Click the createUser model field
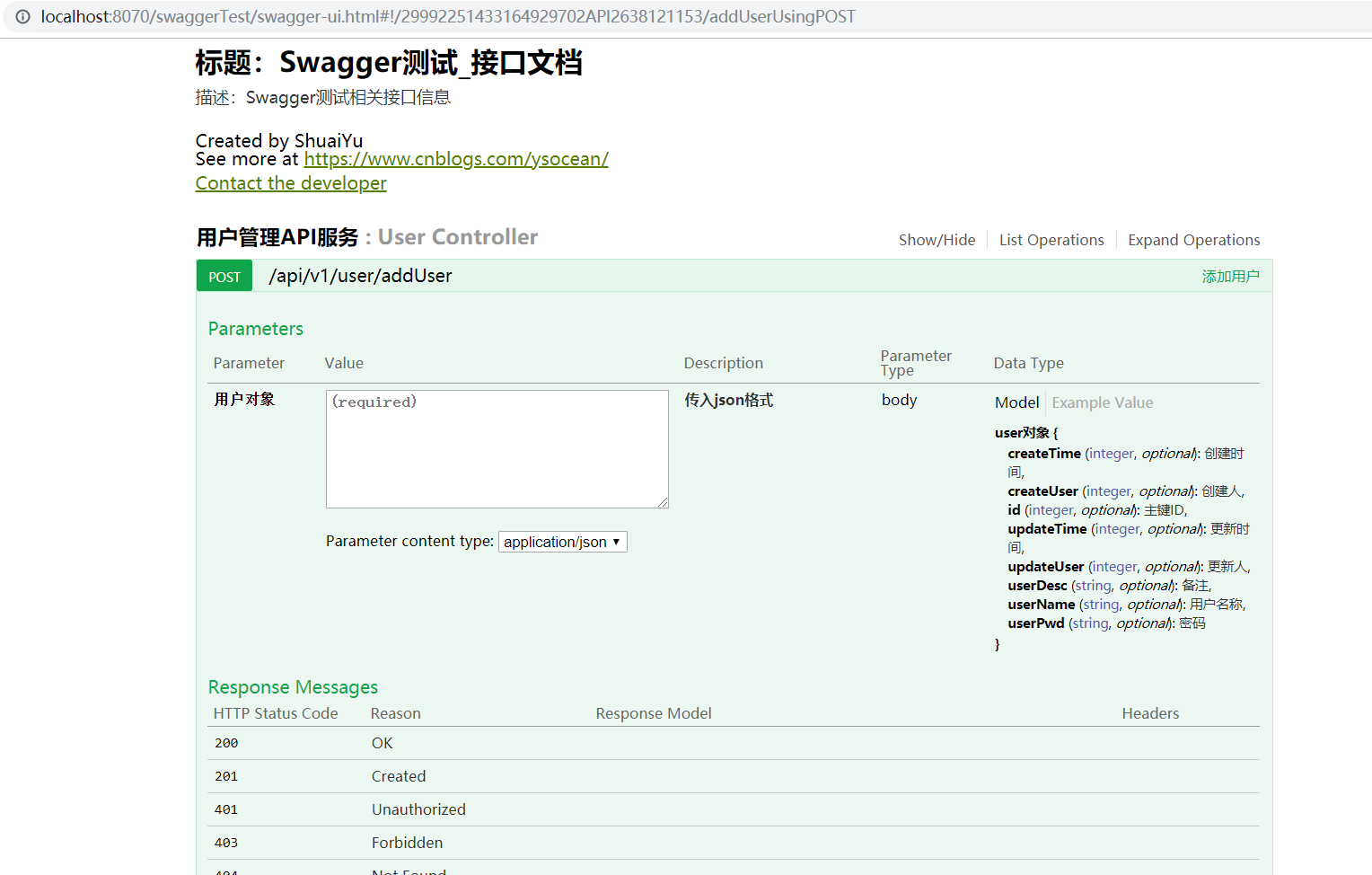 pos(1042,491)
